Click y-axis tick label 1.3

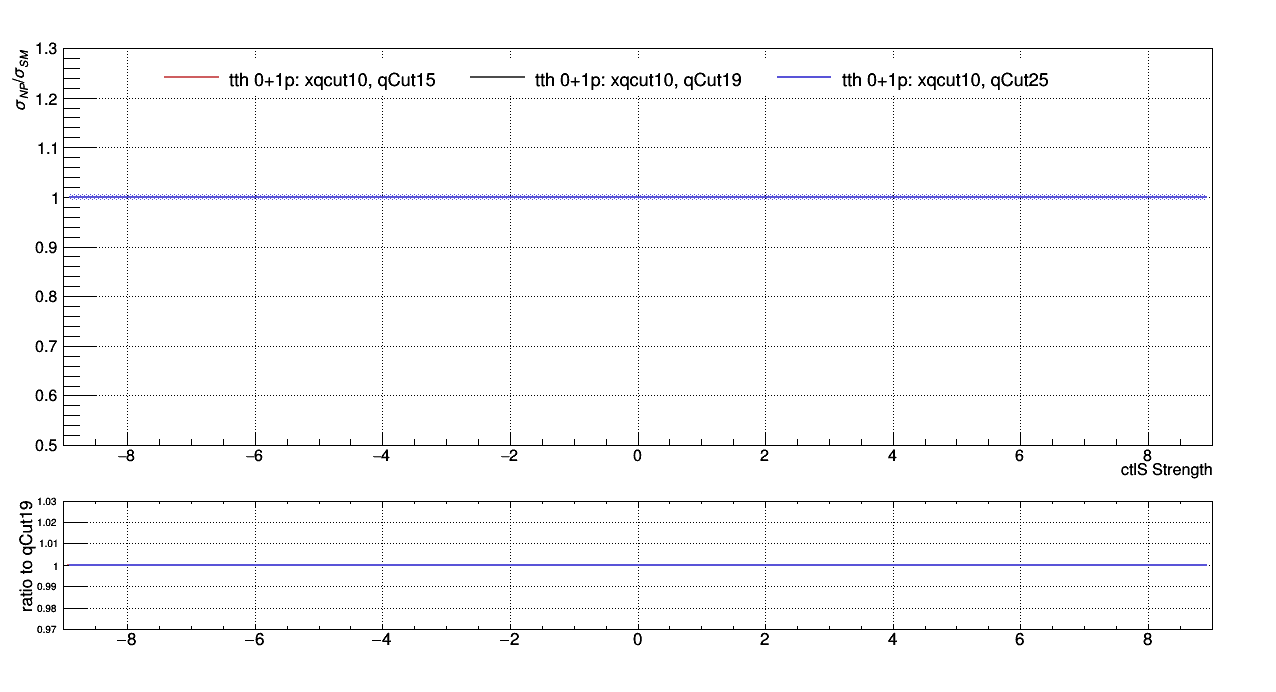point(46,49)
